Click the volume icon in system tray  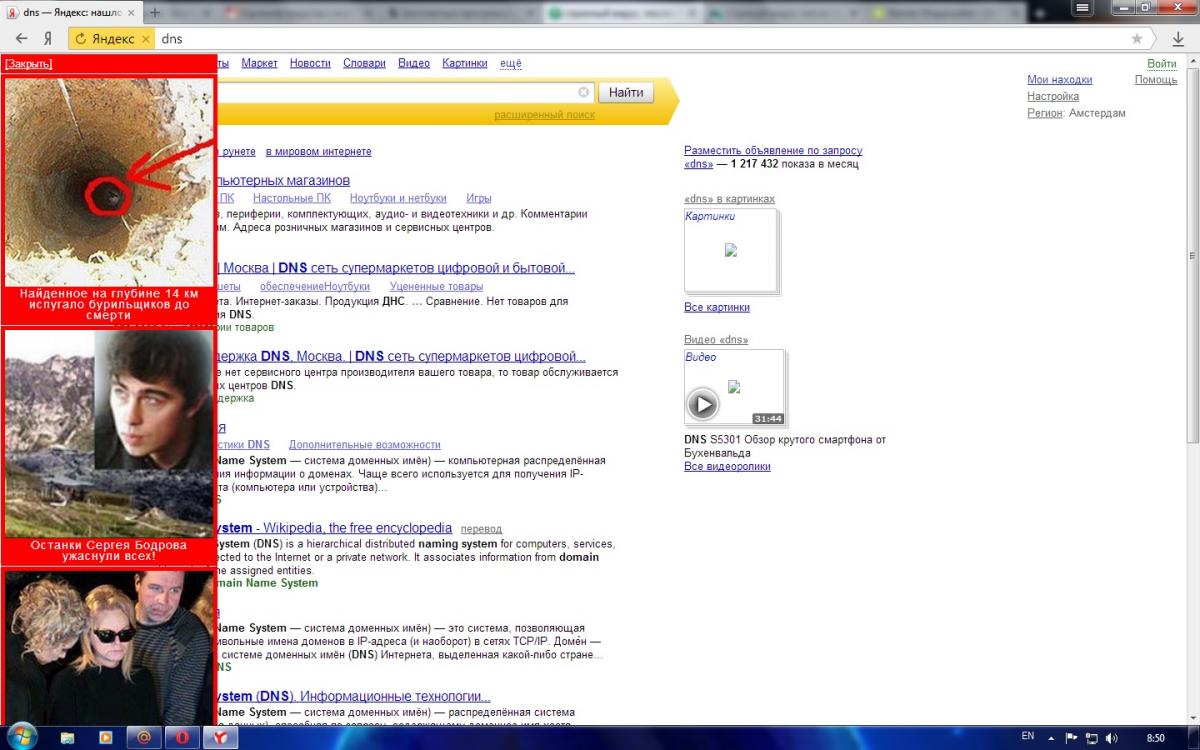1112,738
